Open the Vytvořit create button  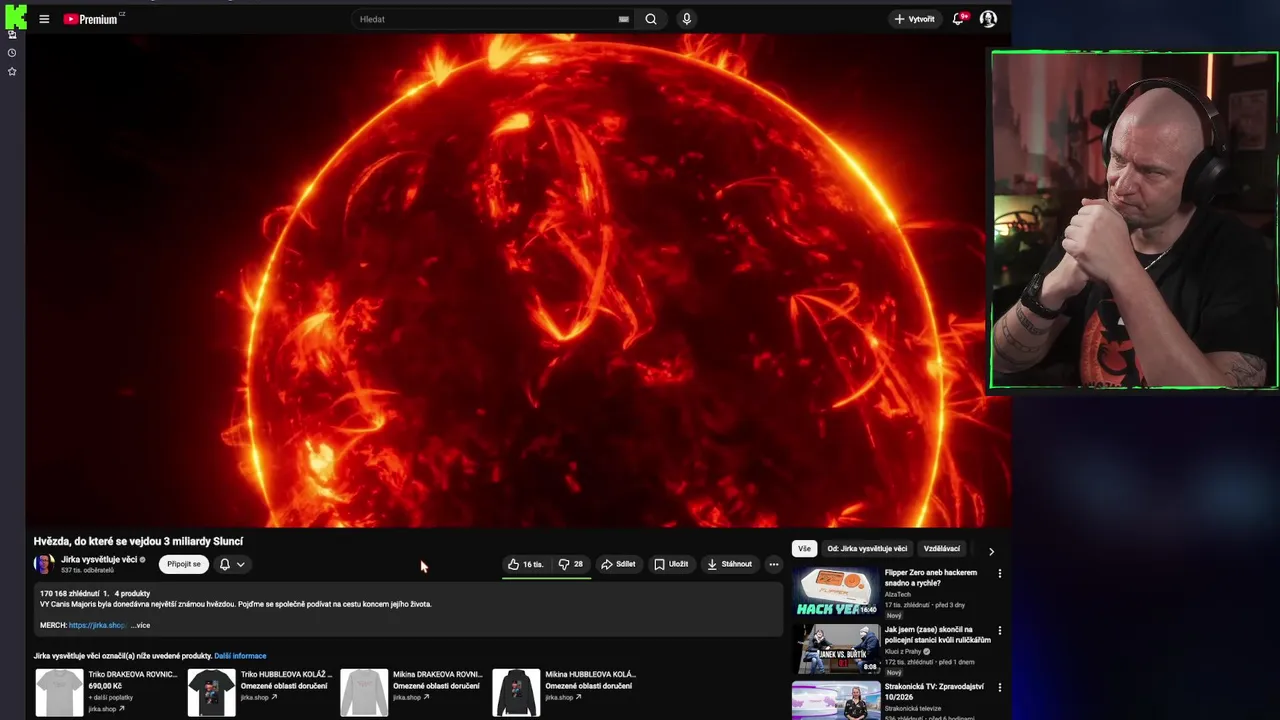coord(914,19)
